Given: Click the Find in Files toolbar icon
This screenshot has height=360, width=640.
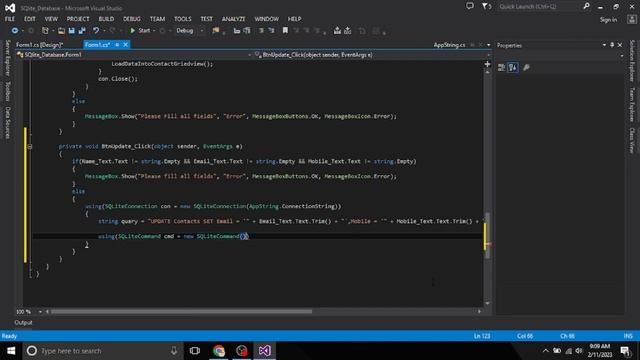Looking at the screenshot, I should click(216, 31).
